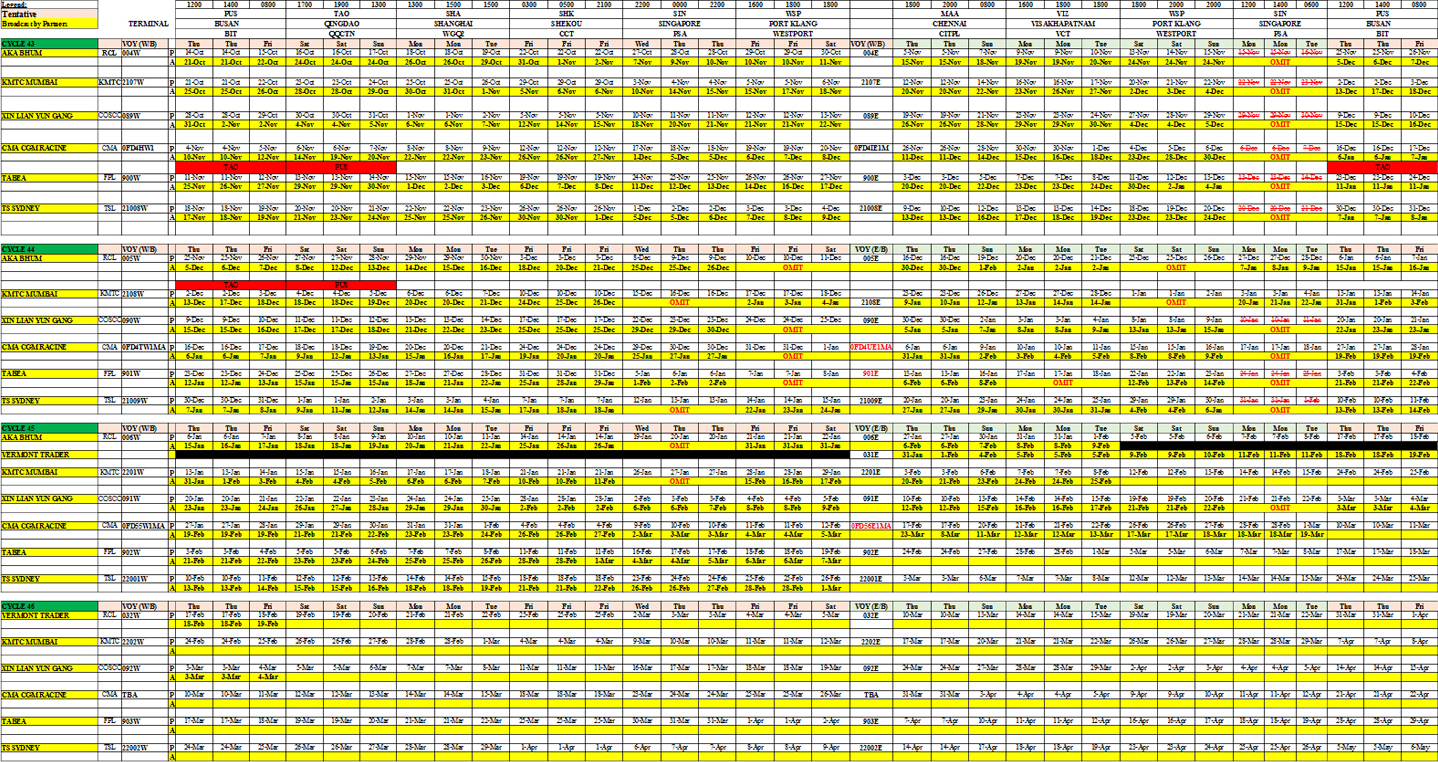Click TABEA vessel in Cycle 44

[x=49, y=374]
